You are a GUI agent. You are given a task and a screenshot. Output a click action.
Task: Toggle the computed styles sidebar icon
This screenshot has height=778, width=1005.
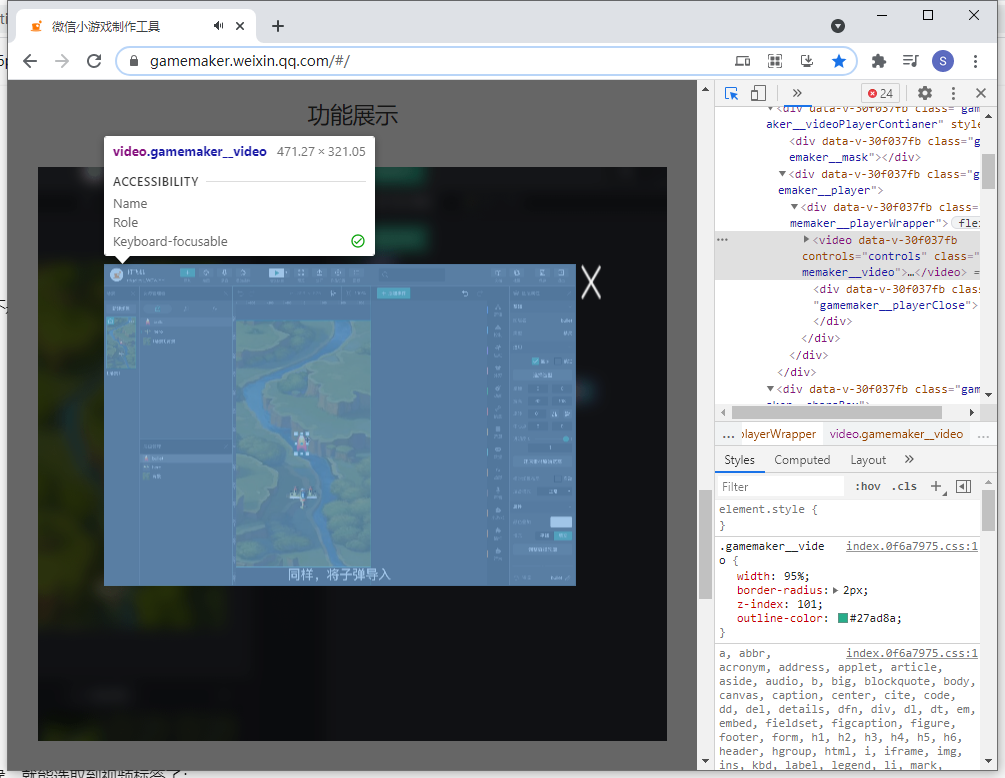pyautogui.click(x=963, y=486)
